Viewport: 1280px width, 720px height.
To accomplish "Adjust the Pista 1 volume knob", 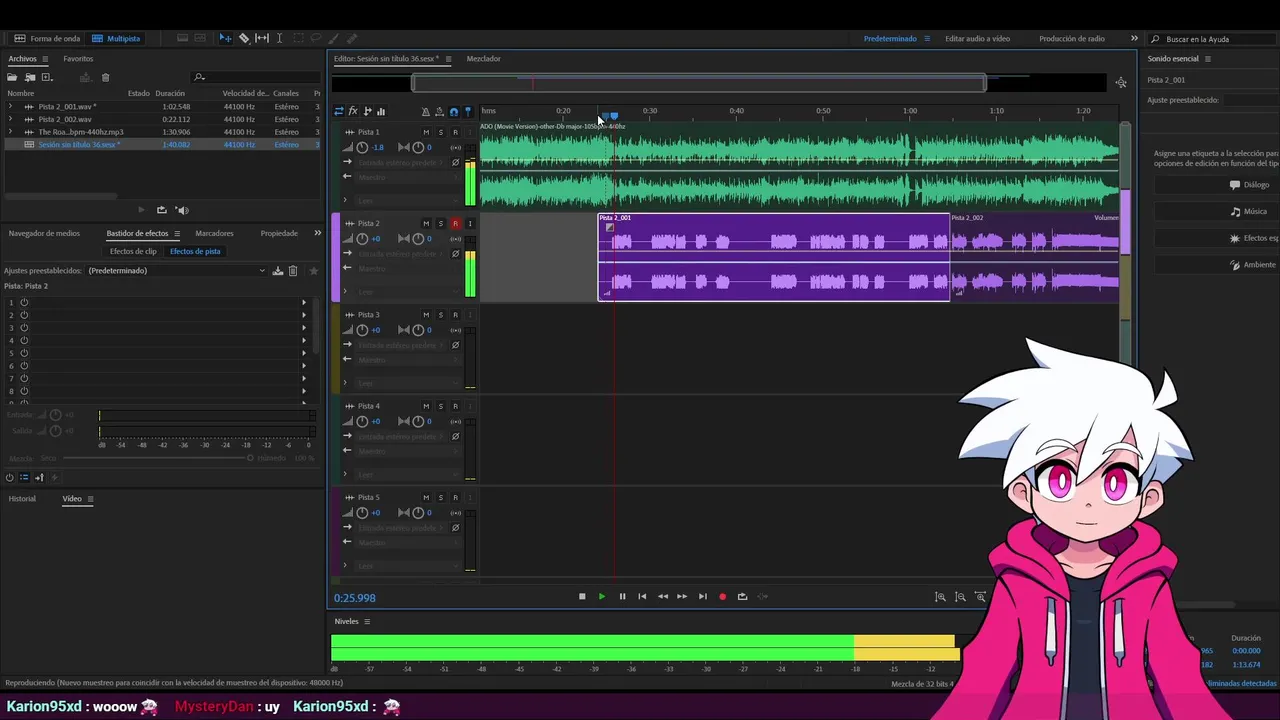I will pyautogui.click(x=362, y=147).
